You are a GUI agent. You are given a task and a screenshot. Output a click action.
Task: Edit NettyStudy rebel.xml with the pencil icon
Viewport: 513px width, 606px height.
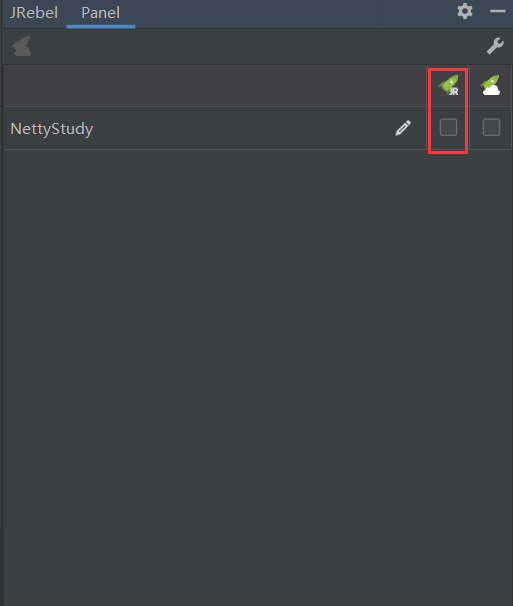(403, 128)
